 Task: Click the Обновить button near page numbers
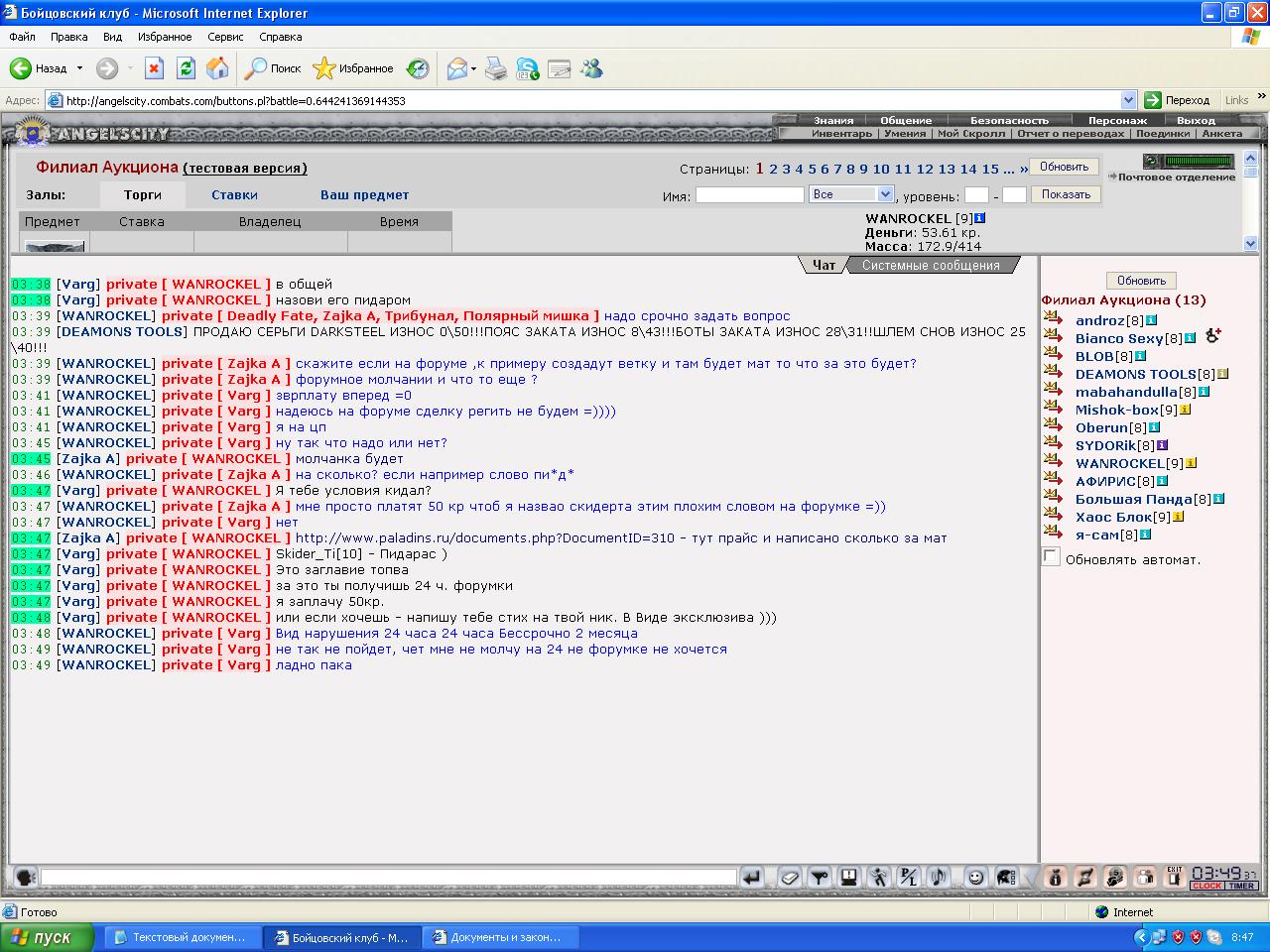click(1064, 167)
